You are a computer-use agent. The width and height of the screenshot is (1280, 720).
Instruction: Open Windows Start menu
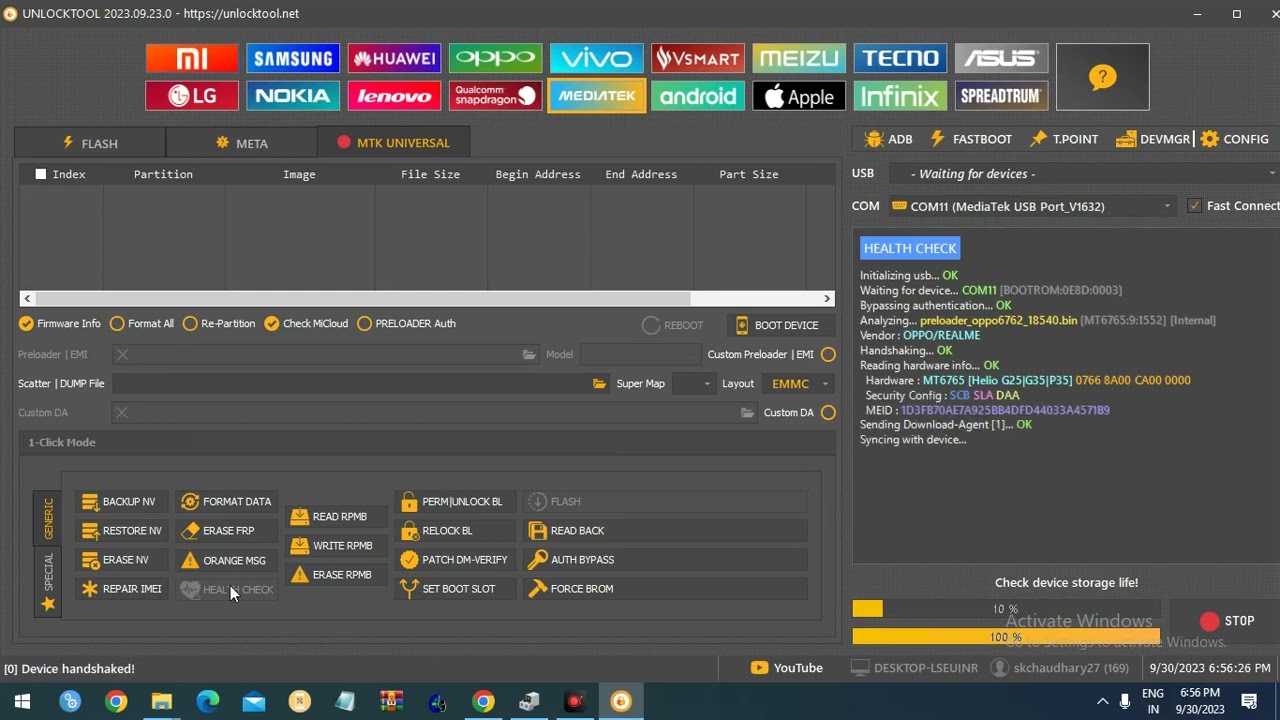tap(22, 701)
